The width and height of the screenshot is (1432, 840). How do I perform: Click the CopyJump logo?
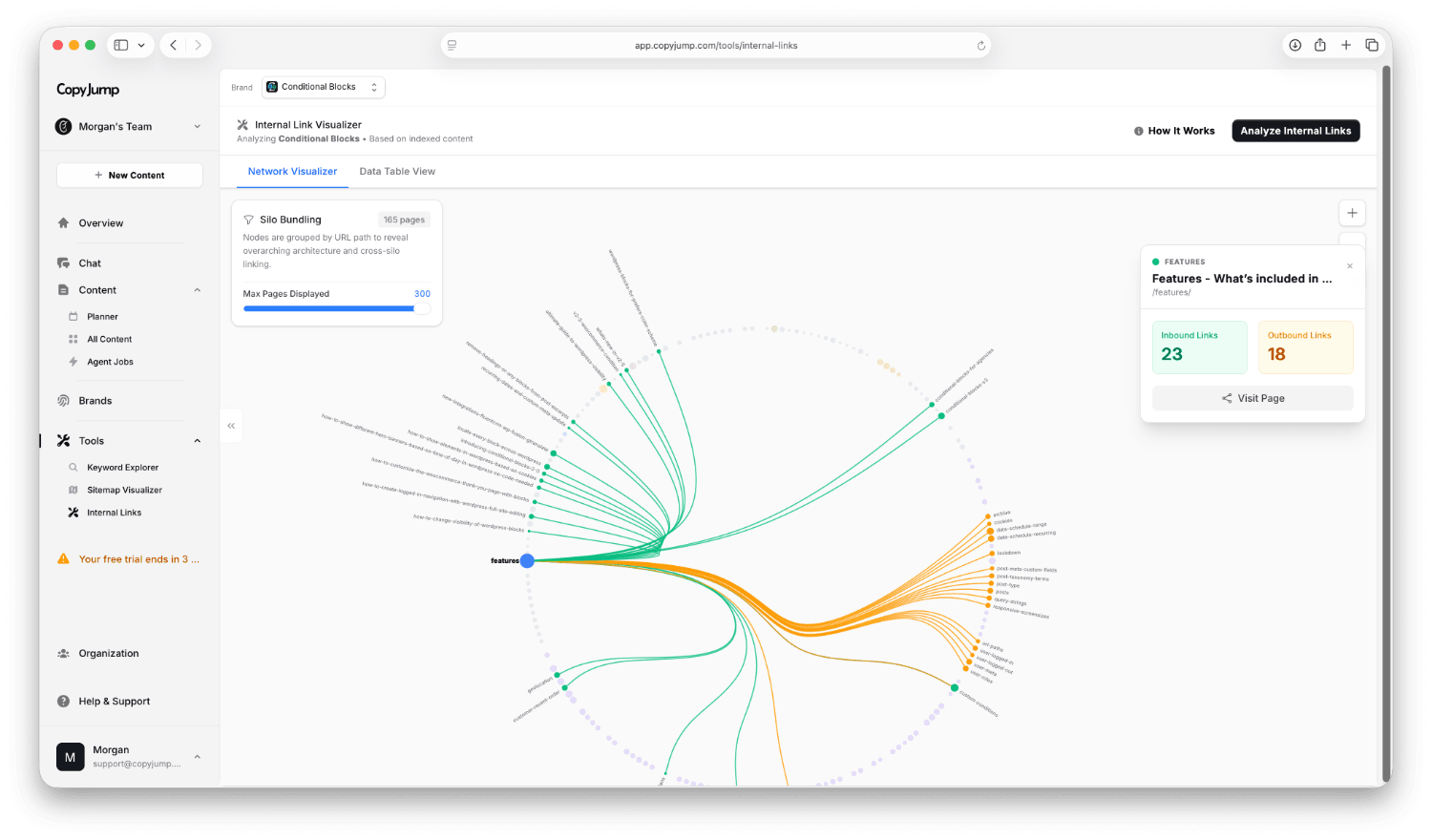[x=88, y=89]
